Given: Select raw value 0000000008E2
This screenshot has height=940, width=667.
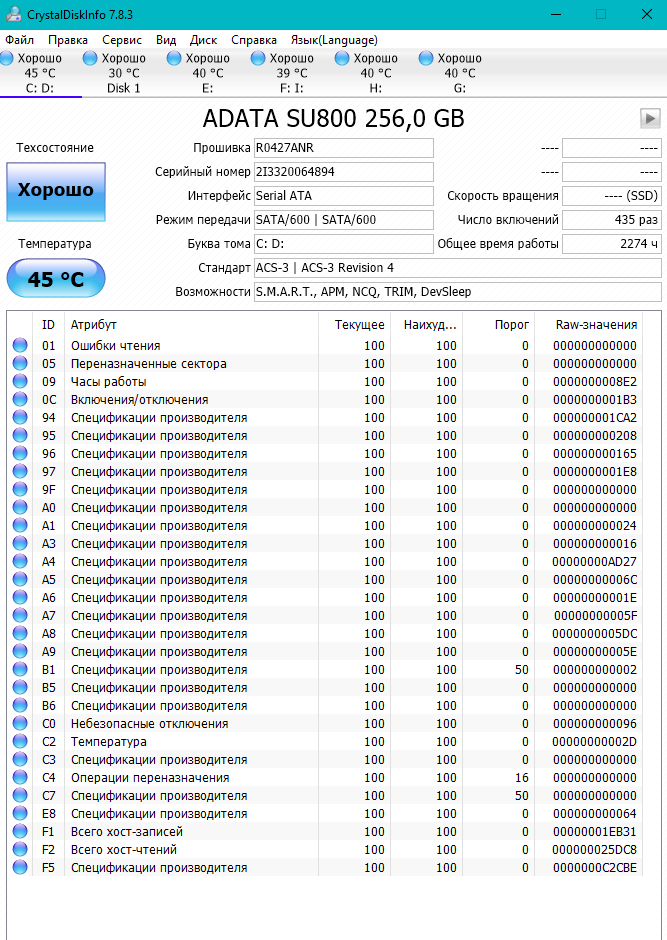Looking at the screenshot, I should point(594,382).
